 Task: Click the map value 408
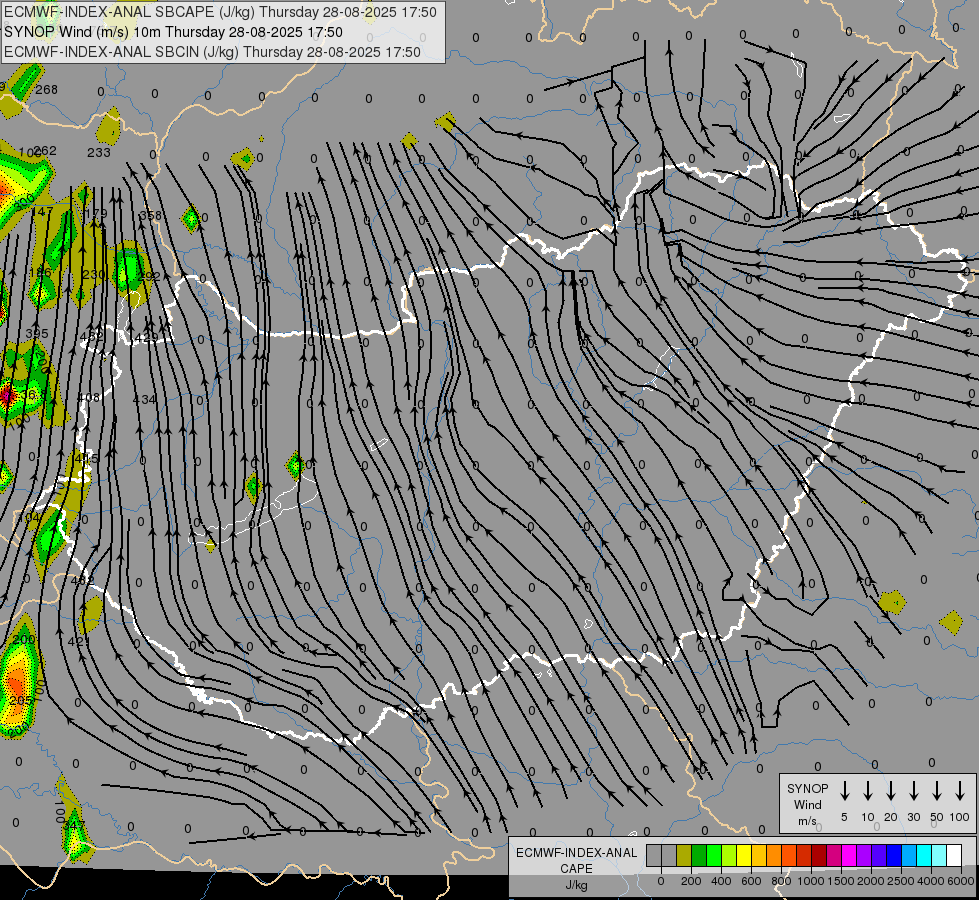pos(89,397)
